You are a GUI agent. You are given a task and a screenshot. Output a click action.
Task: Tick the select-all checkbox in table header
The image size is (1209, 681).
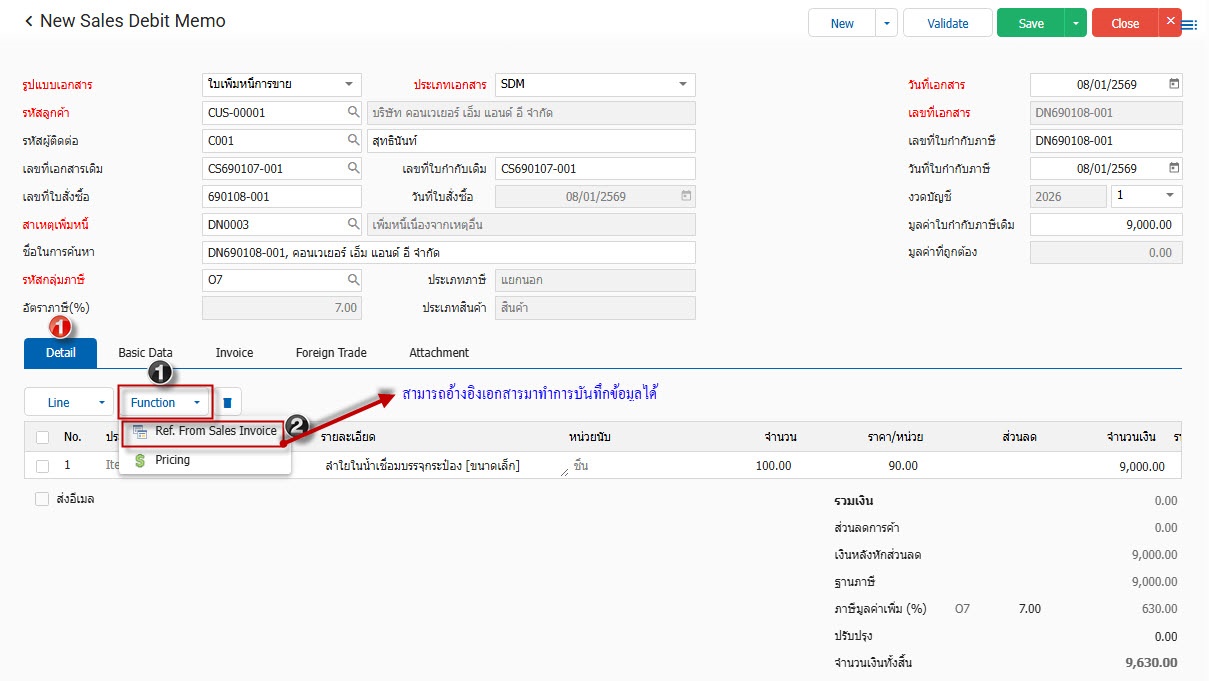click(42, 437)
